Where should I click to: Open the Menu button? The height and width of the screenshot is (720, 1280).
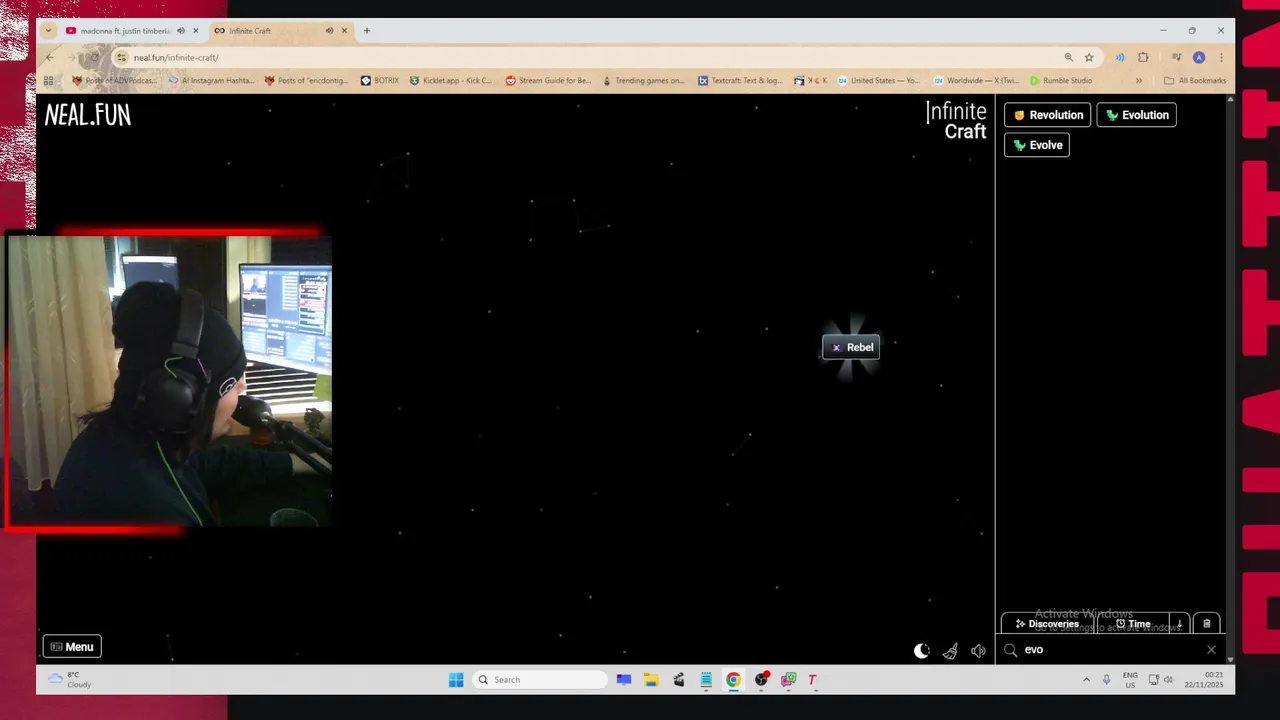[72, 647]
